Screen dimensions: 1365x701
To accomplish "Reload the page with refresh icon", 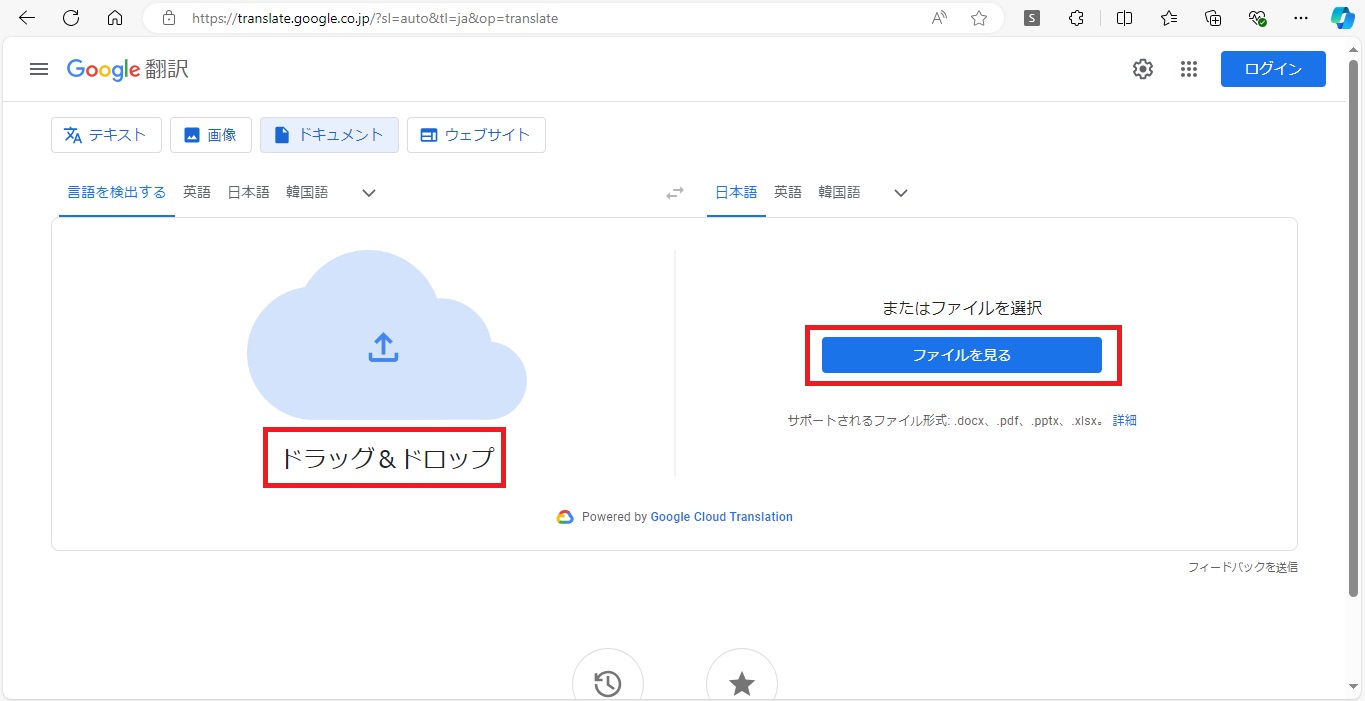I will click(x=71, y=18).
